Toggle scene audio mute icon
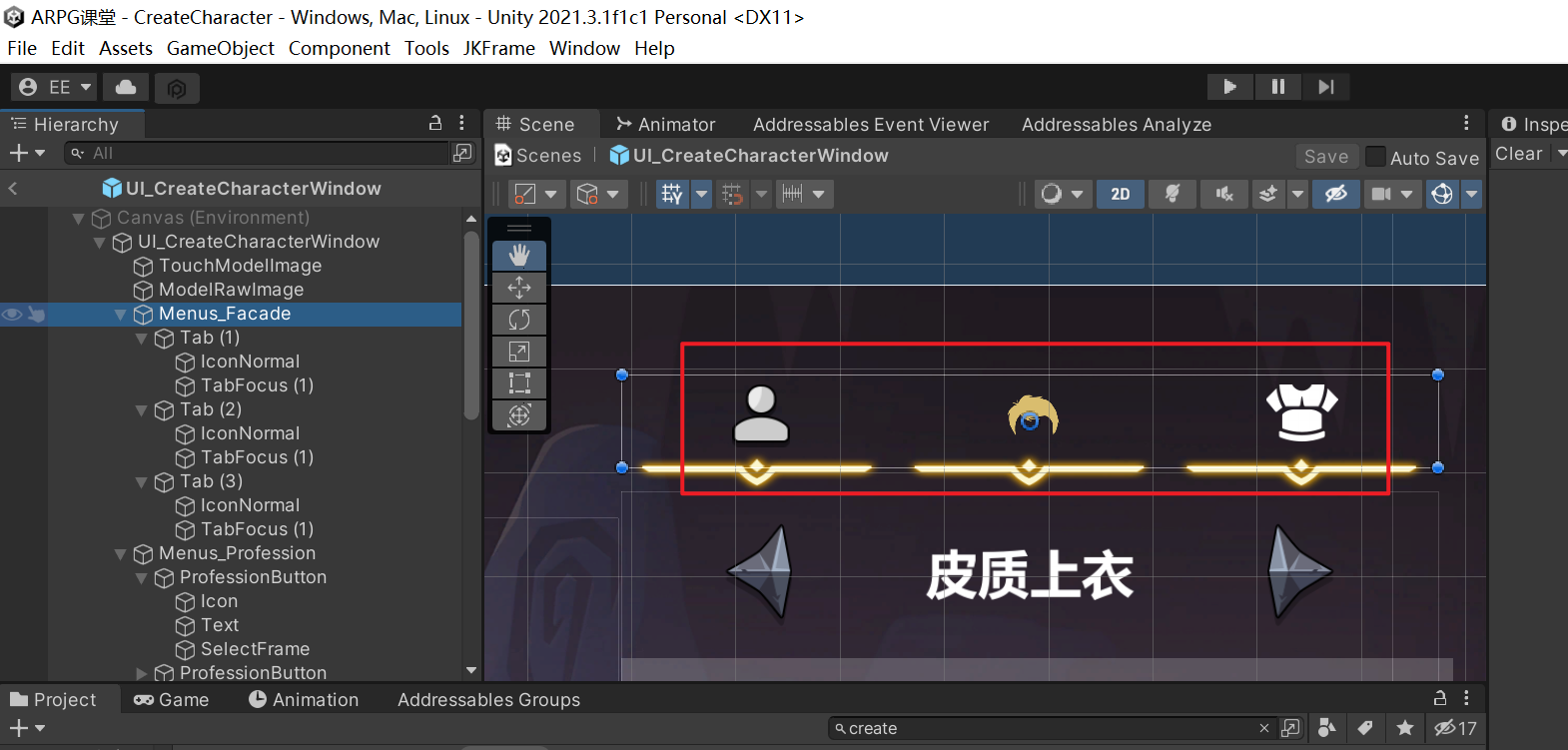The image size is (1568, 750). (x=1223, y=194)
